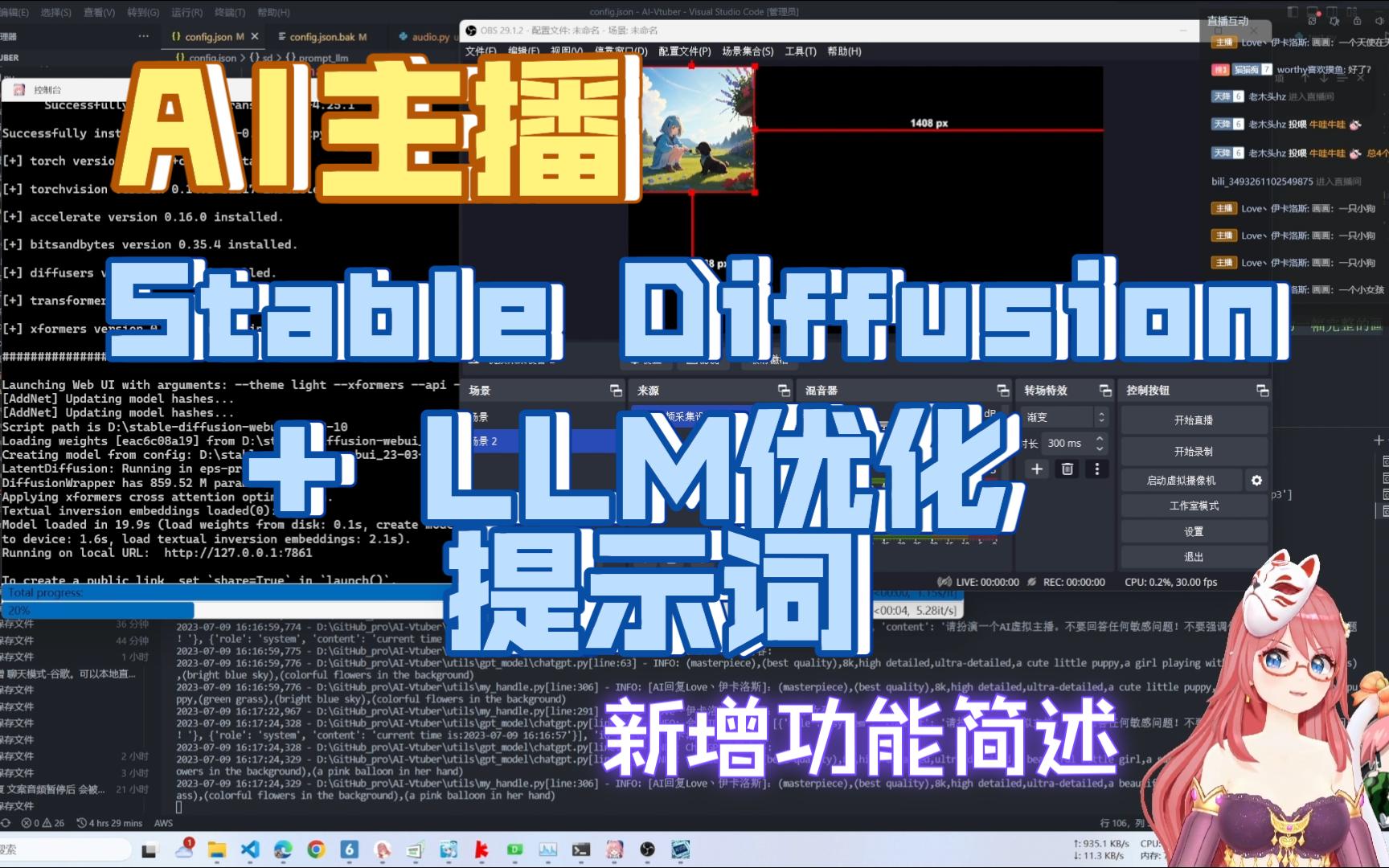Image resolution: width=1389 pixels, height=868 pixels.
Task: Open VS Code 选择(S) menu
Action: [x=55, y=13]
